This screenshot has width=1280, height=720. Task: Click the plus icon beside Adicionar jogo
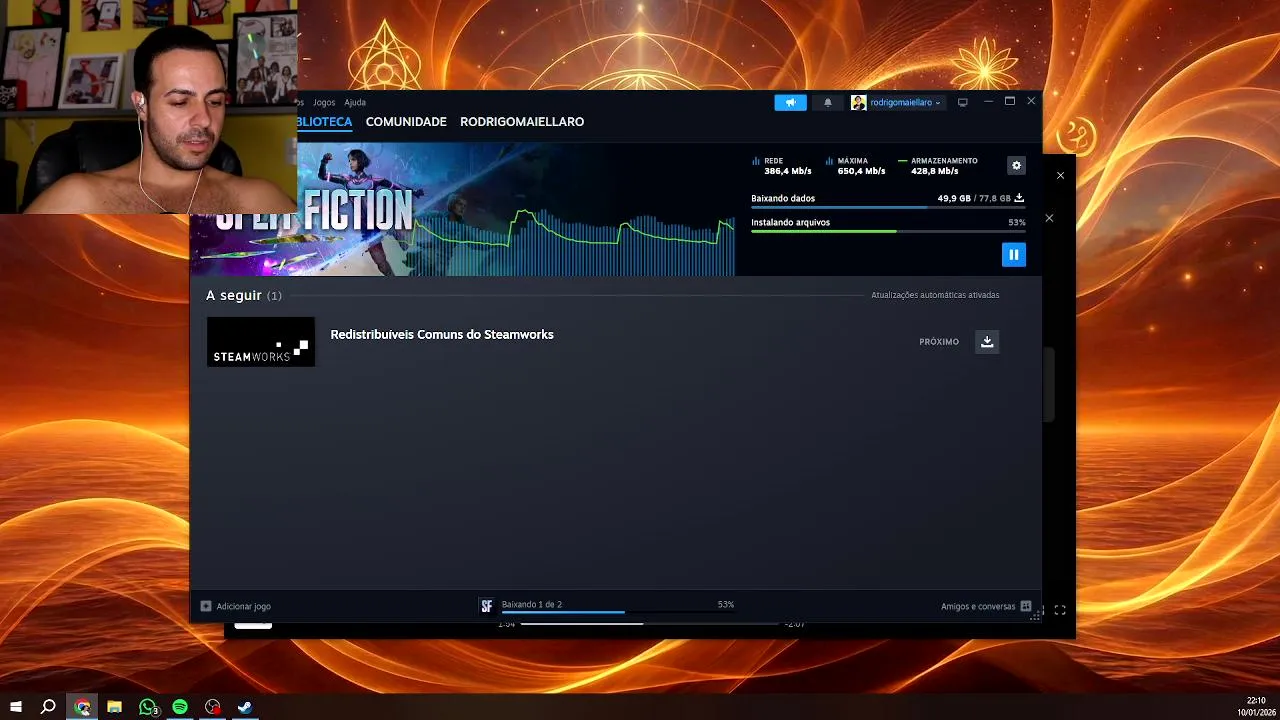click(206, 606)
